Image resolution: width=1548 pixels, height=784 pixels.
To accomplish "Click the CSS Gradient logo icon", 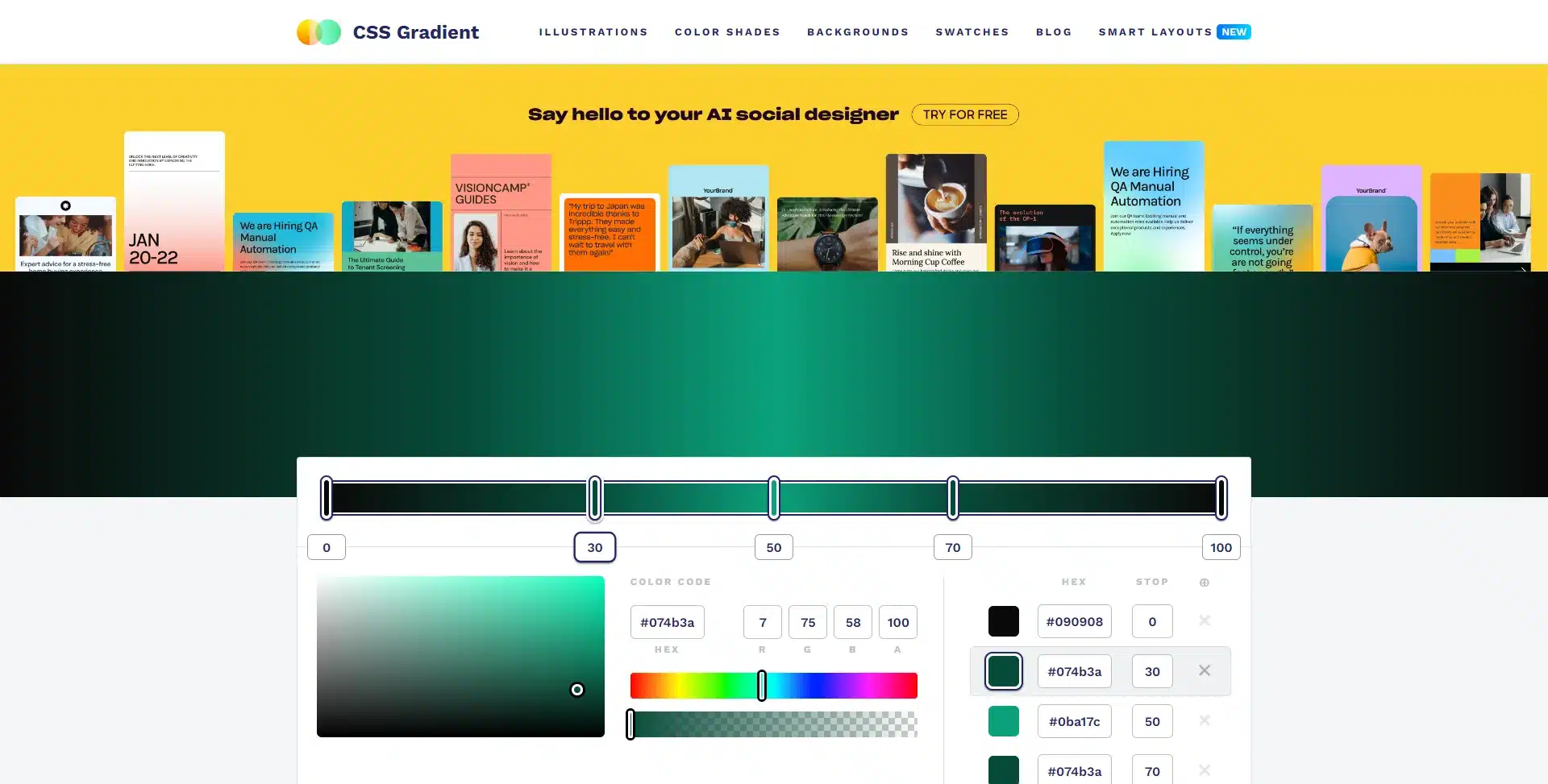I will coord(318,32).
